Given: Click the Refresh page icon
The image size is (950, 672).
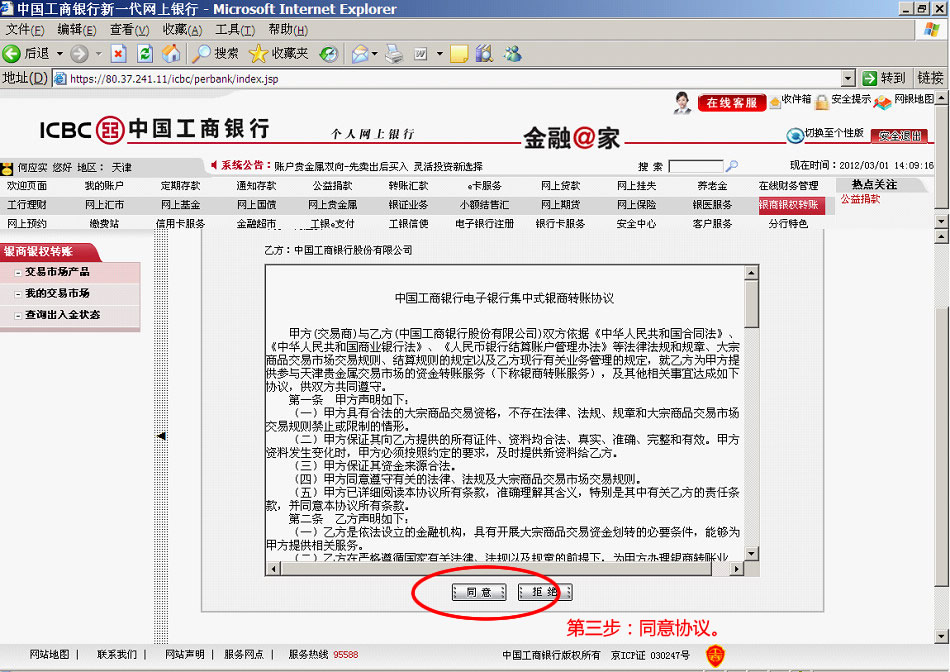Looking at the screenshot, I should click(x=145, y=54).
